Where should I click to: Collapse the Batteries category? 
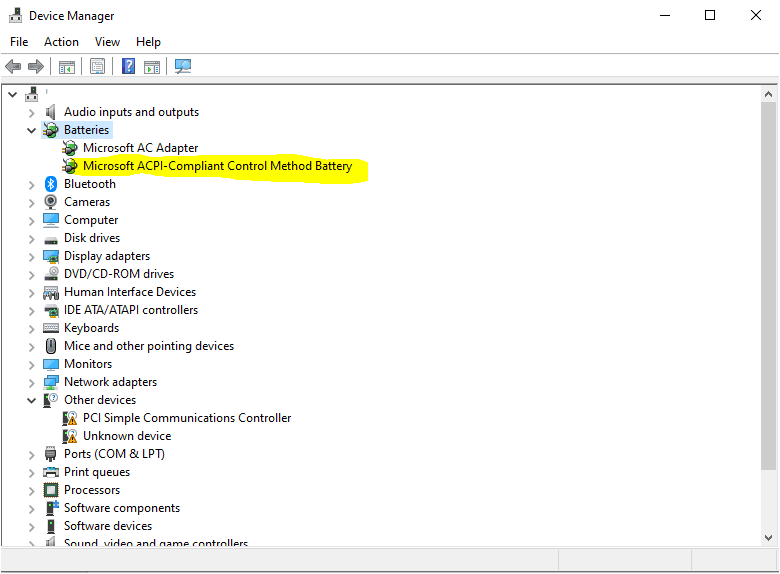tap(31, 130)
